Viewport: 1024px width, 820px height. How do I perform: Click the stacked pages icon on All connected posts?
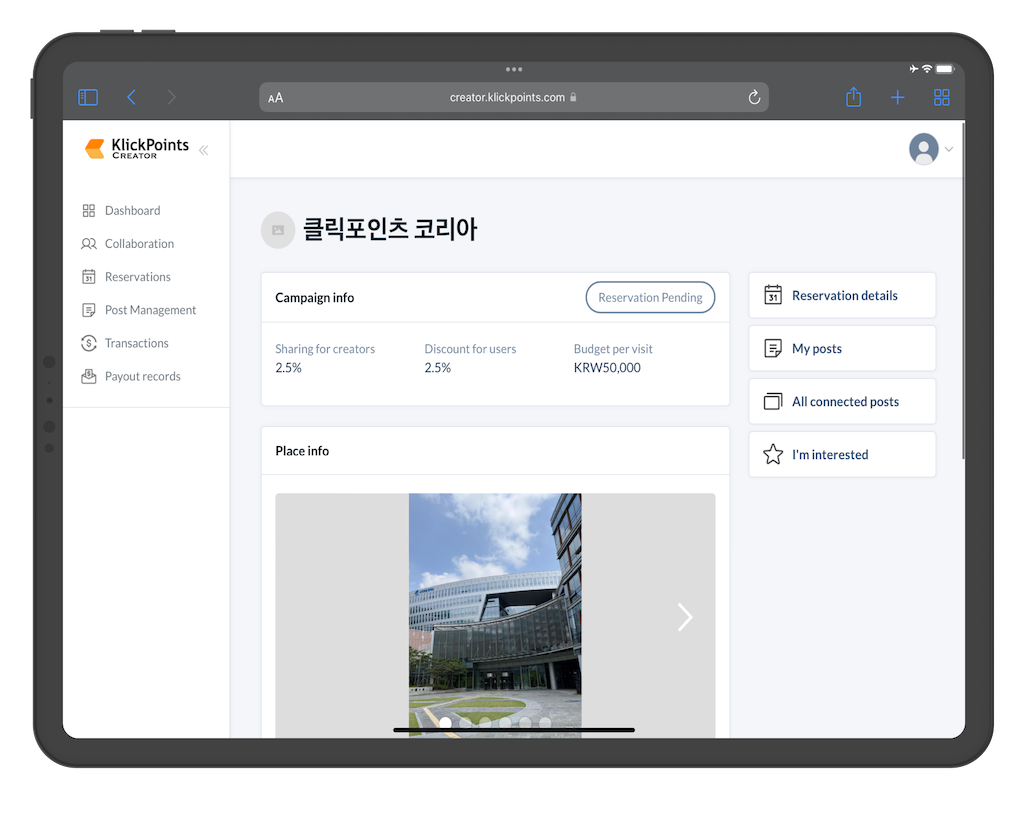click(x=773, y=402)
